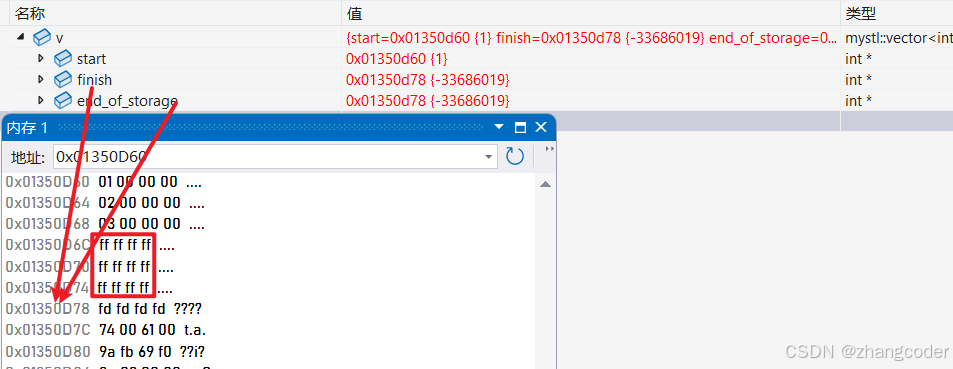The image size is (953, 369).
Task: Click the end_of_storage variable name
Action: (x=127, y=100)
